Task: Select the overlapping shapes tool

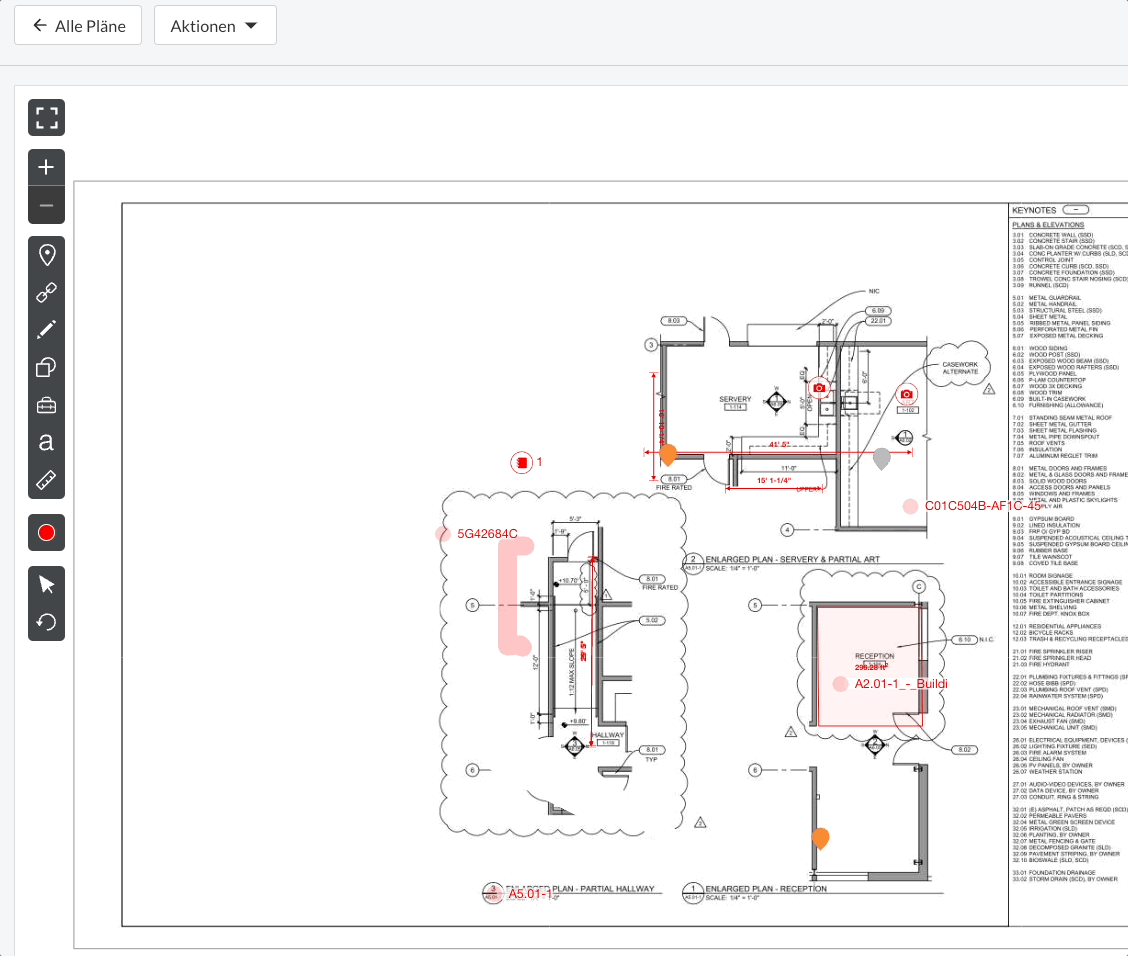Action: coord(46,368)
